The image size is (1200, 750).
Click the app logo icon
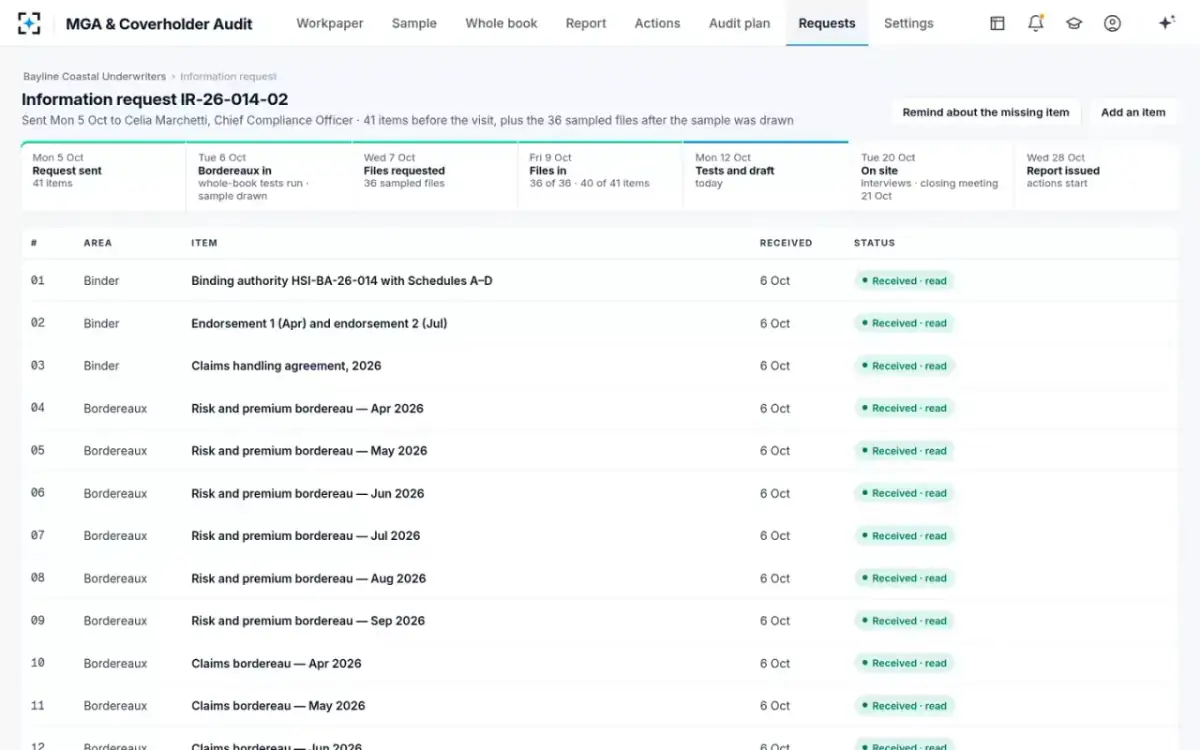(30, 23)
